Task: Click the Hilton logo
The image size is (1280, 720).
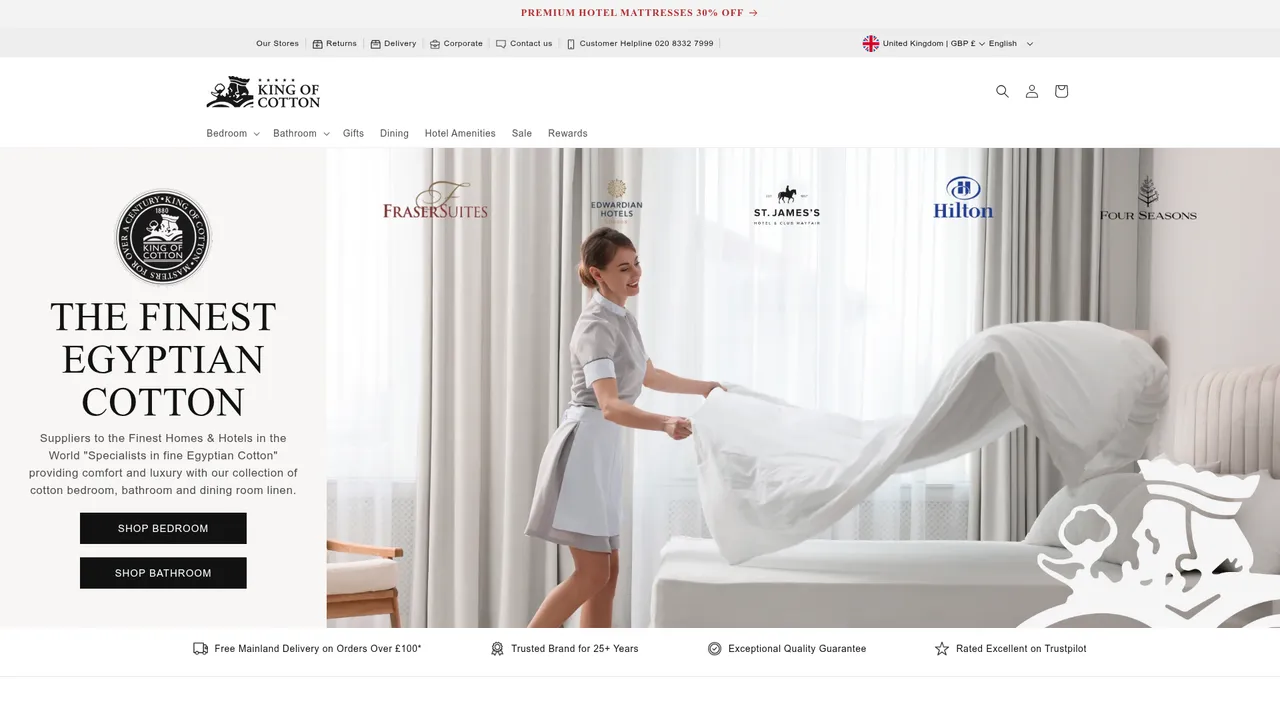Action: click(963, 198)
